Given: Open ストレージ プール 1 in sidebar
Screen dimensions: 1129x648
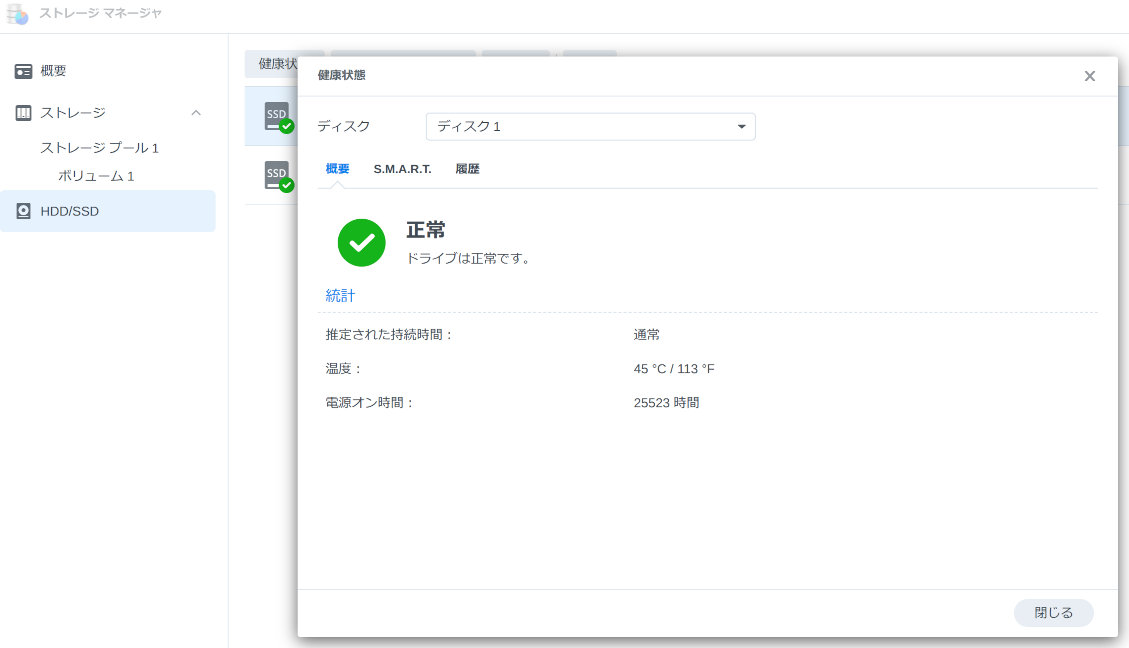Looking at the screenshot, I should click(99, 148).
